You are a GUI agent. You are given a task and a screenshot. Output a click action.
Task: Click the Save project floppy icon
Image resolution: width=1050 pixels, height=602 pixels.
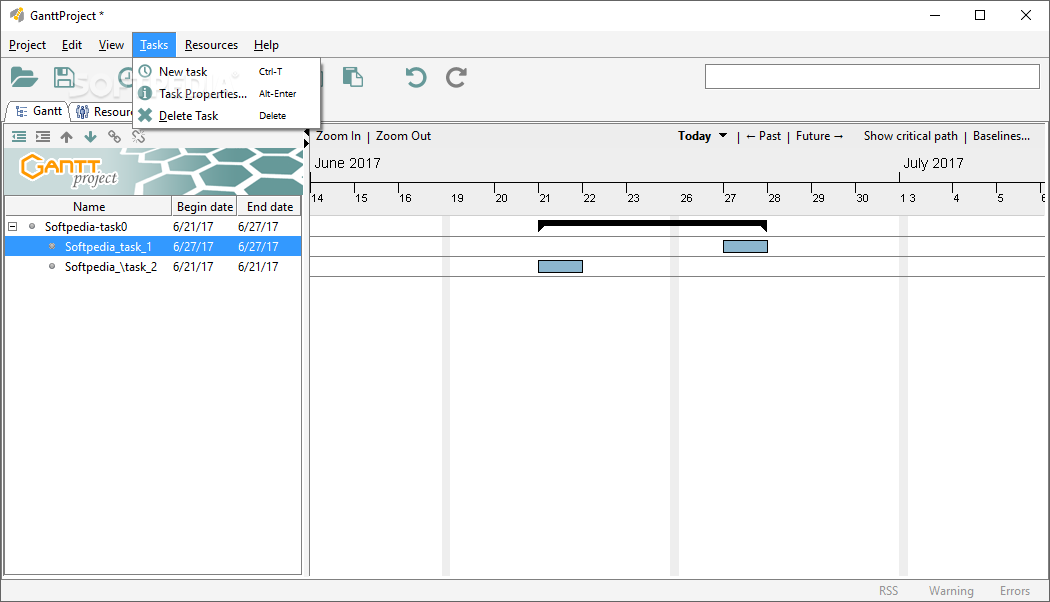(x=64, y=78)
